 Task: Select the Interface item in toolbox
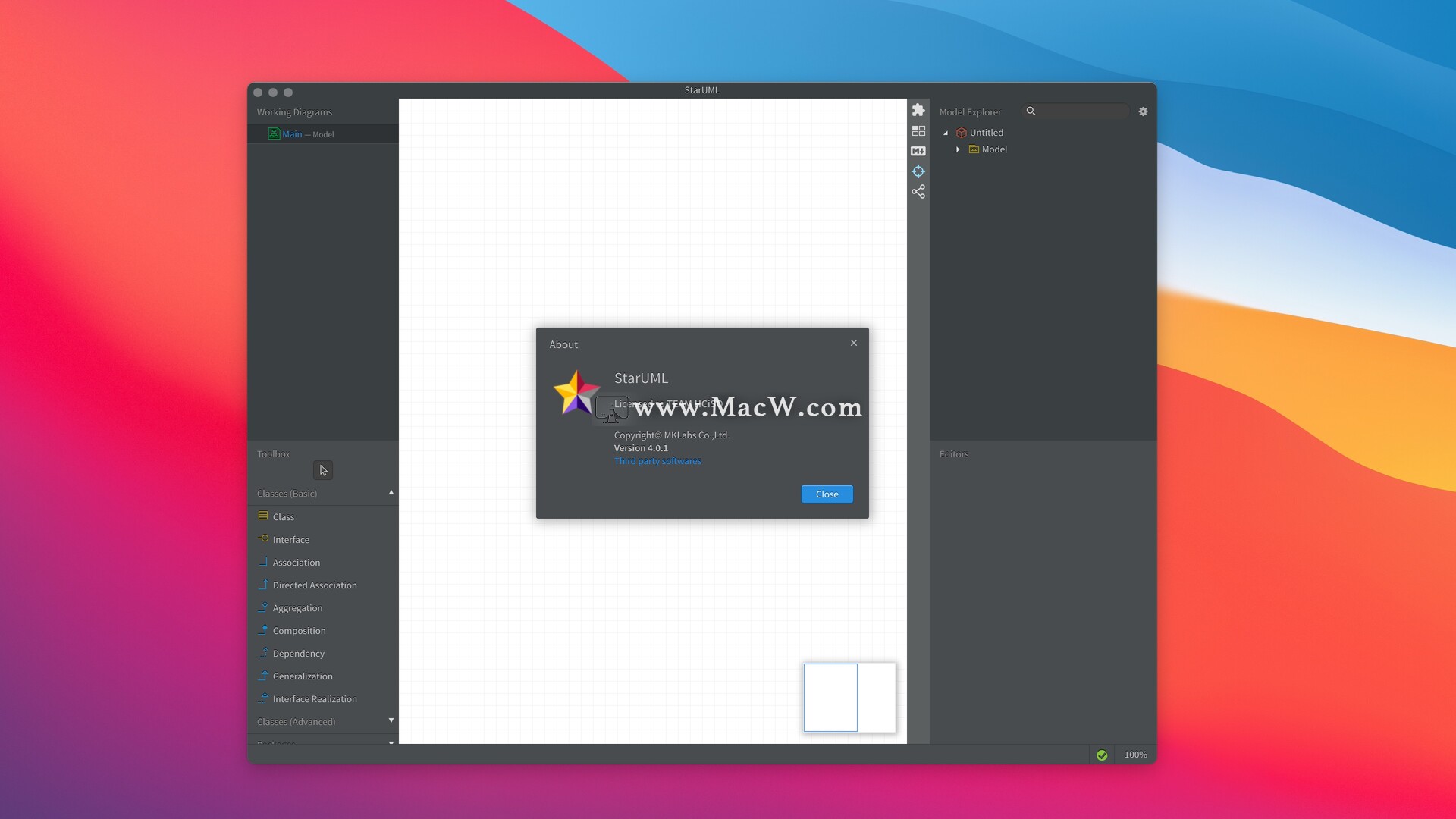[x=290, y=539]
